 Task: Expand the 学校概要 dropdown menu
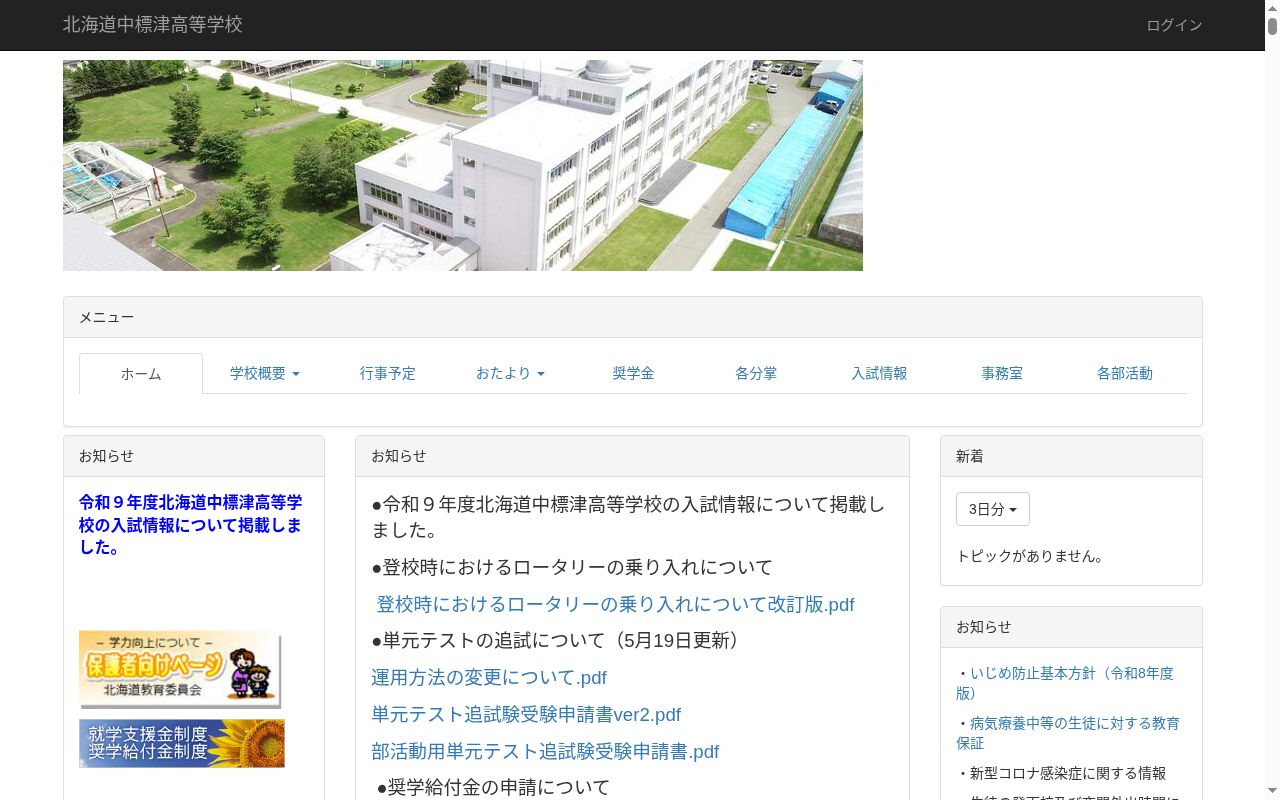pyautogui.click(x=265, y=373)
